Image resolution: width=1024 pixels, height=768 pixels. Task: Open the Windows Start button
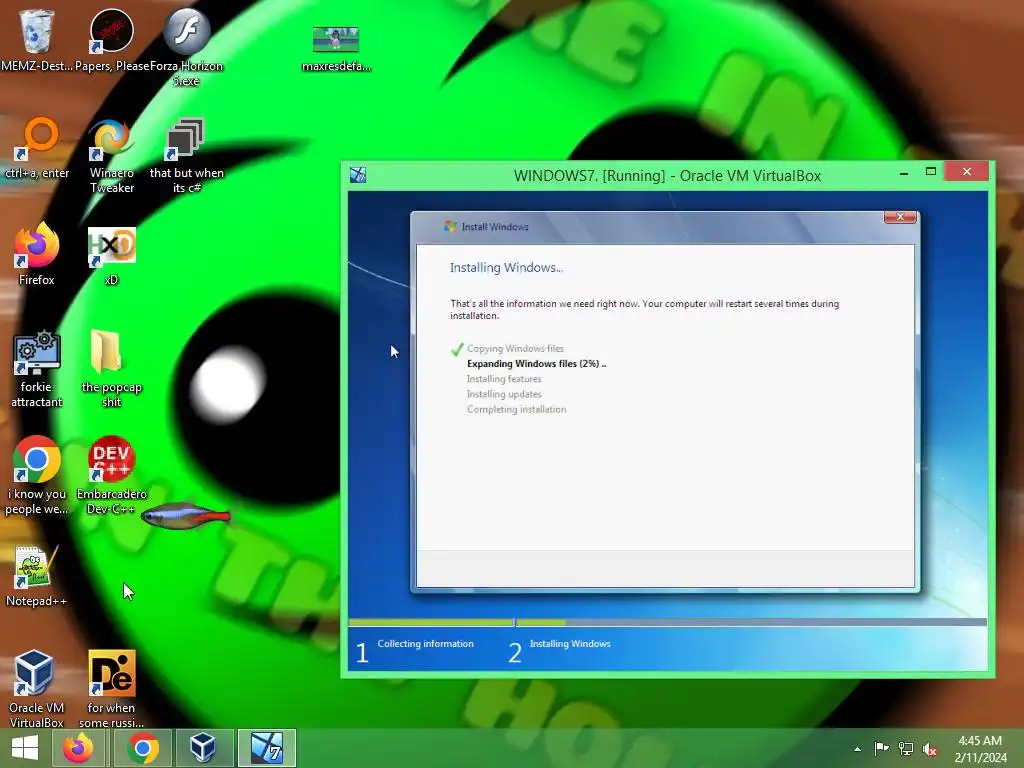(x=25, y=748)
